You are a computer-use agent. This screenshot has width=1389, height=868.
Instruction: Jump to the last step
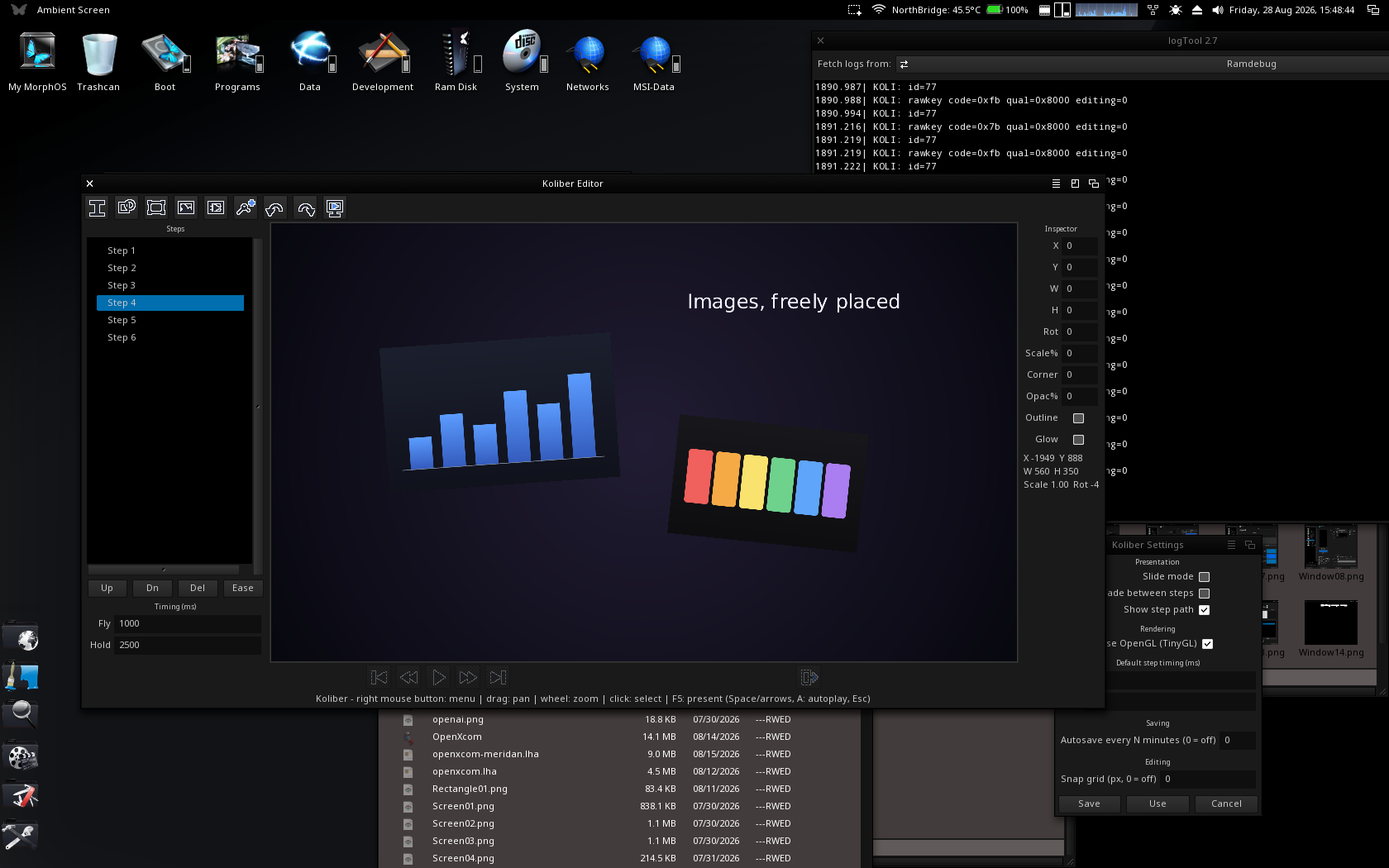[498, 678]
